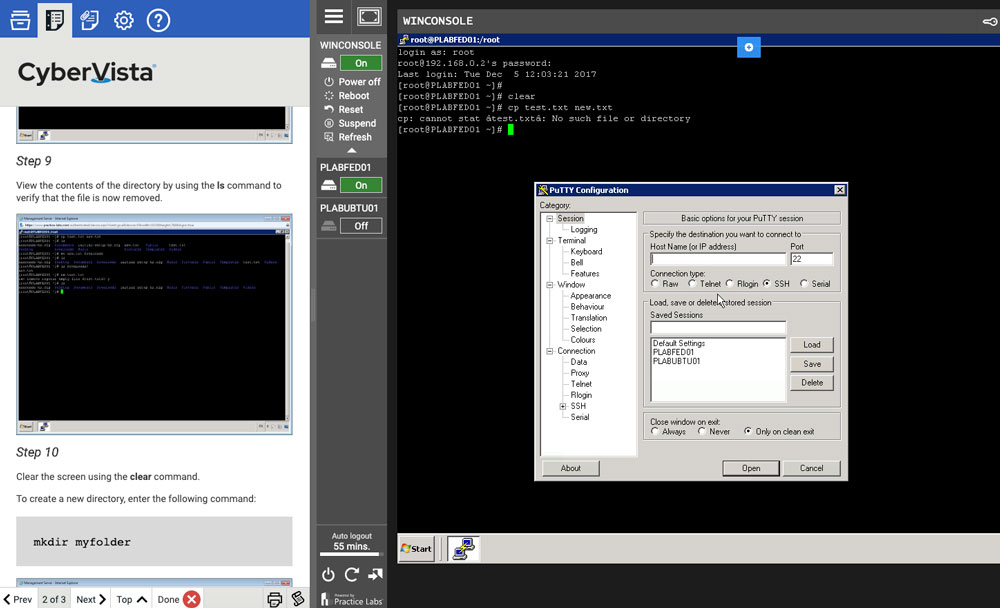Select the lab guide document tab icon
The width and height of the screenshot is (1000, 608).
pyautogui.click(x=55, y=20)
